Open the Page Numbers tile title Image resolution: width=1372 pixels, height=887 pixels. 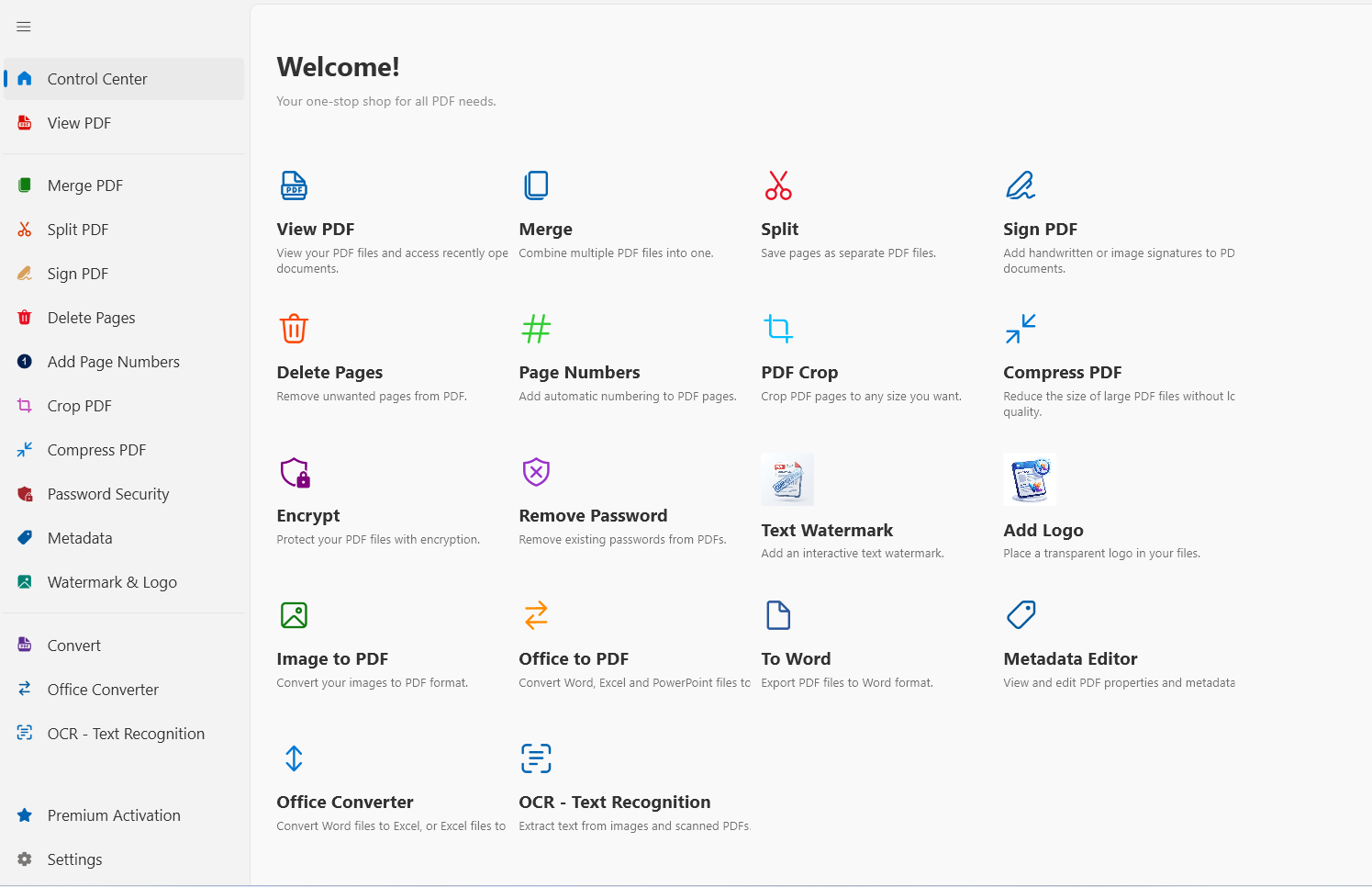tap(579, 373)
